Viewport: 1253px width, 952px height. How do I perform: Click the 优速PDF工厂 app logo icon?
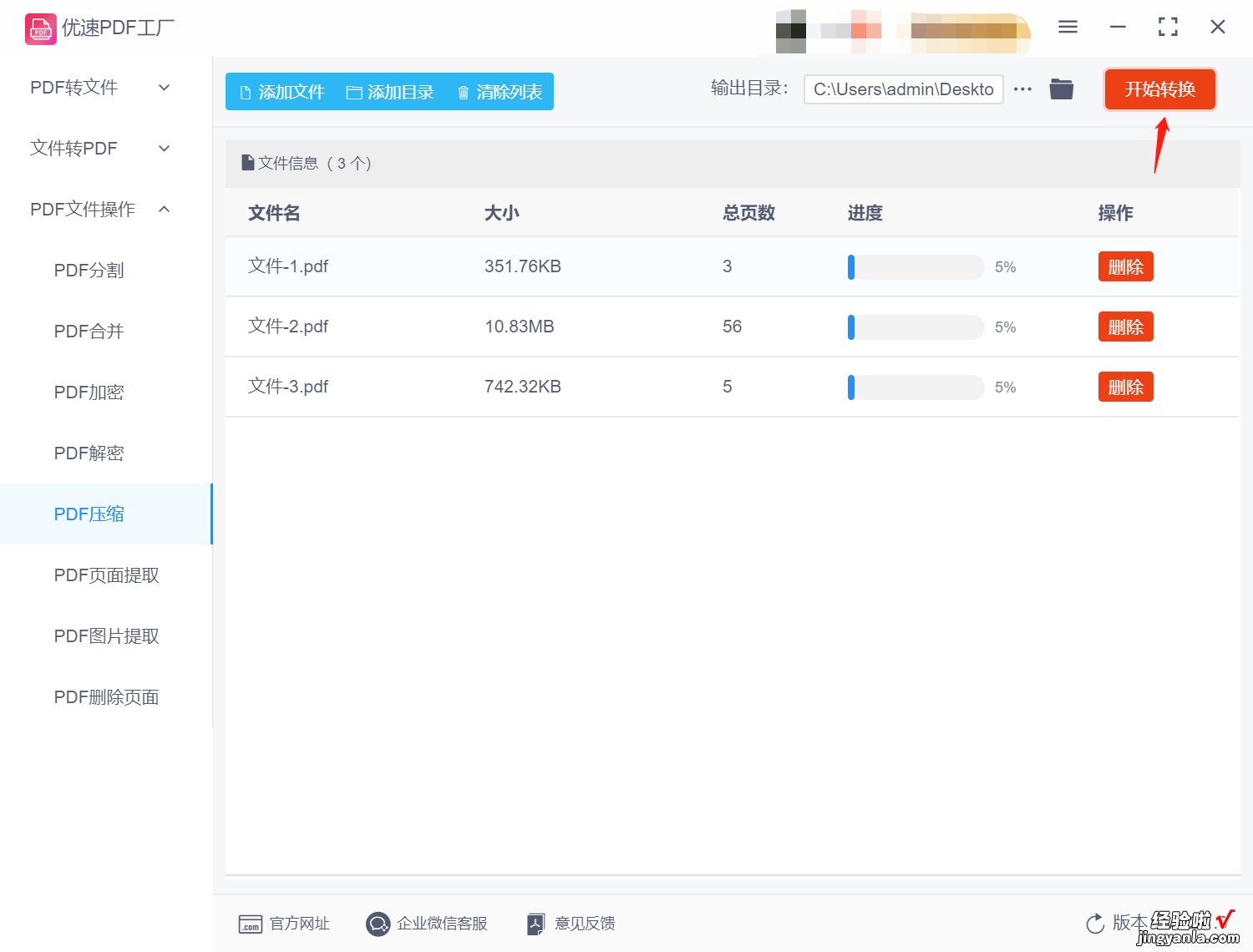click(x=40, y=28)
